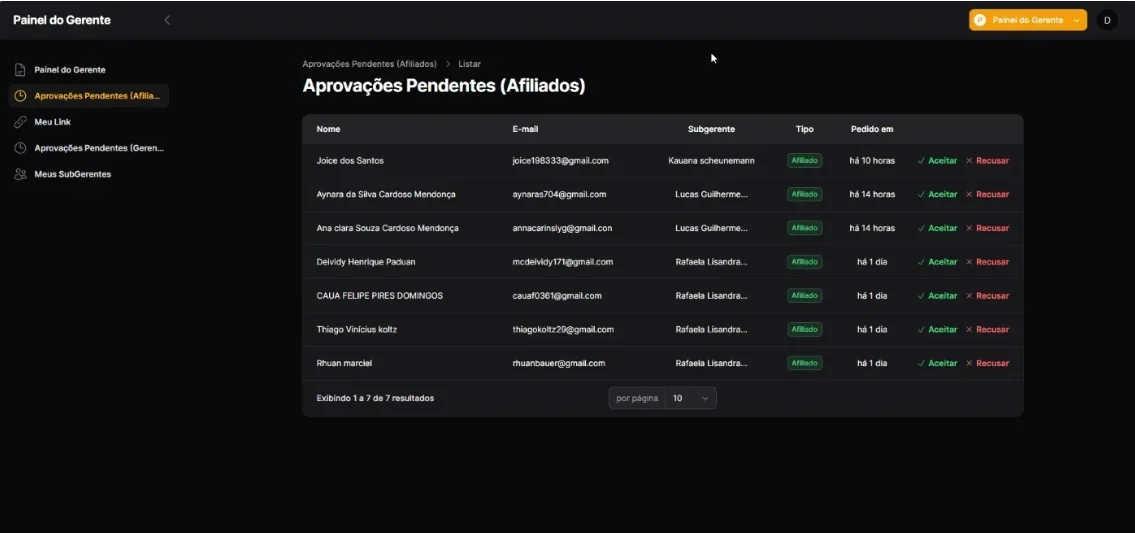The image size is (1135, 533).
Task: Accept Aynara da Silva Cardoso Mendonça request
Action: click(x=937, y=194)
